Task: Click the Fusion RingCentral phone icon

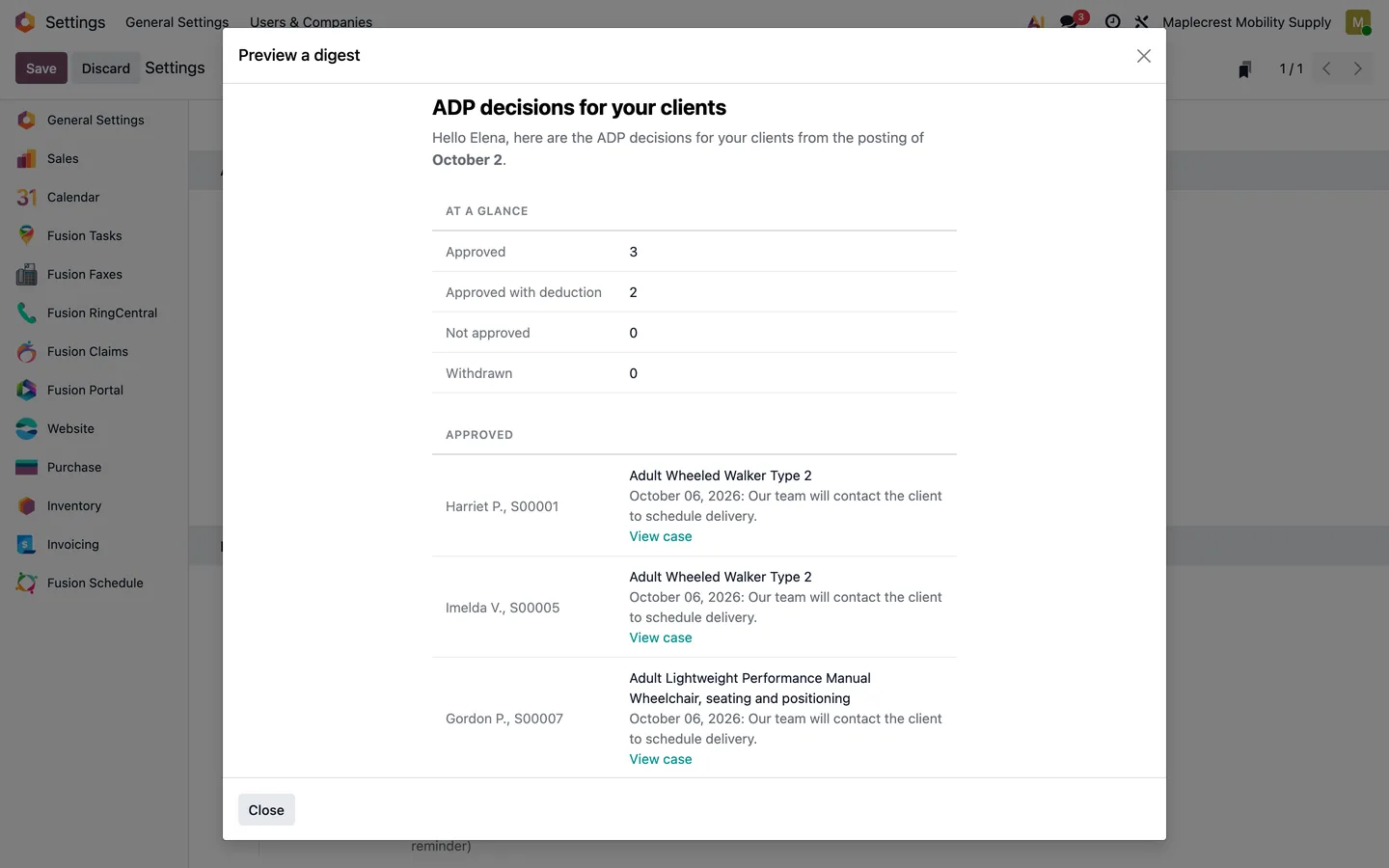Action: pyautogui.click(x=27, y=312)
